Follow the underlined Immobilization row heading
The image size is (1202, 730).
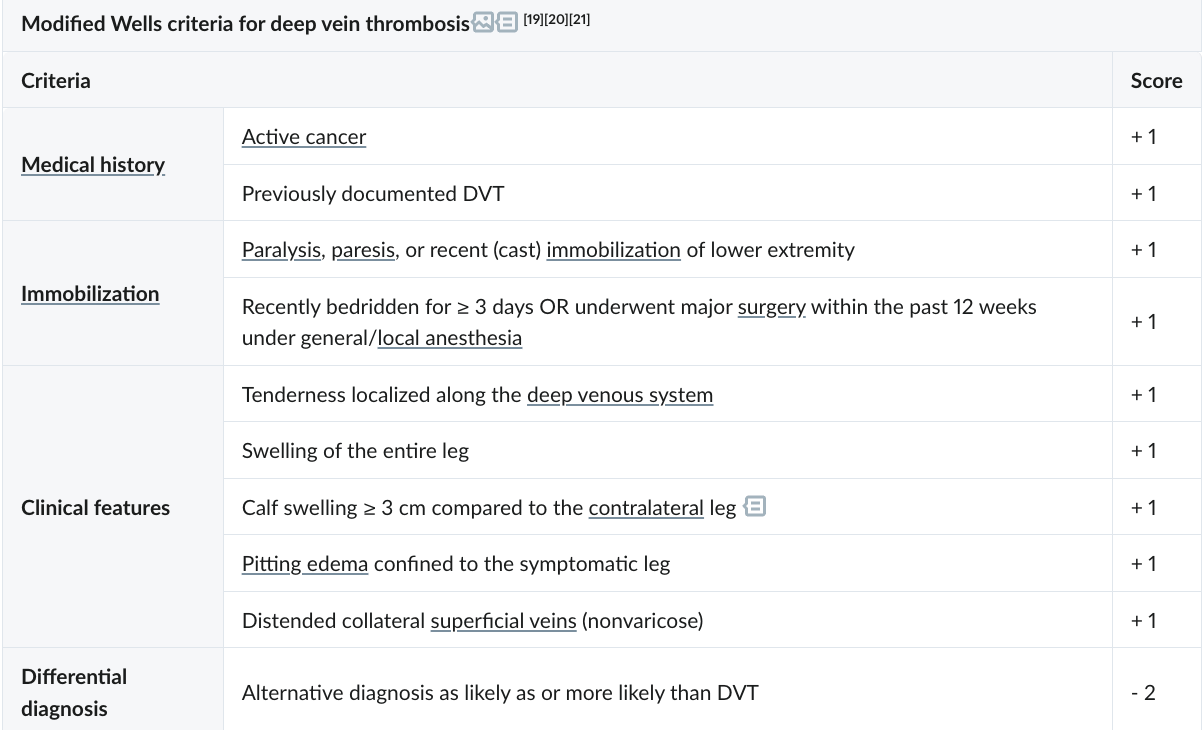(x=90, y=294)
